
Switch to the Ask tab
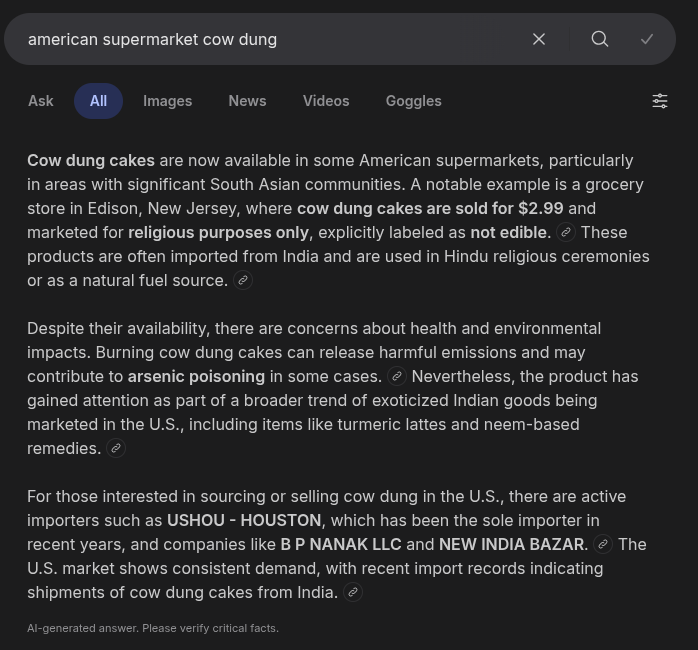(41, 101)
